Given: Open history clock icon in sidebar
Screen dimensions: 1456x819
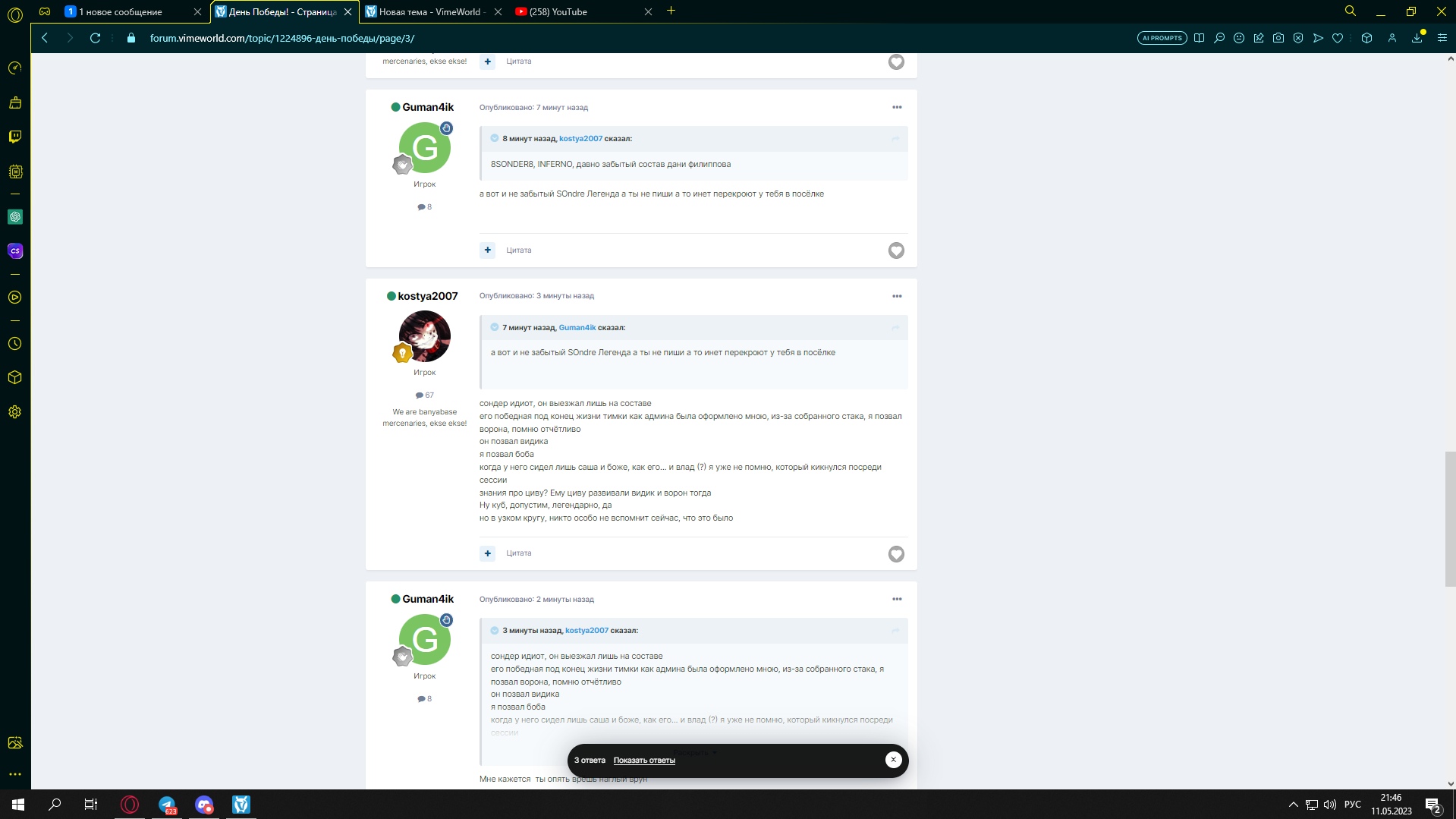Looking at the screenshot, I should (15, 344).
